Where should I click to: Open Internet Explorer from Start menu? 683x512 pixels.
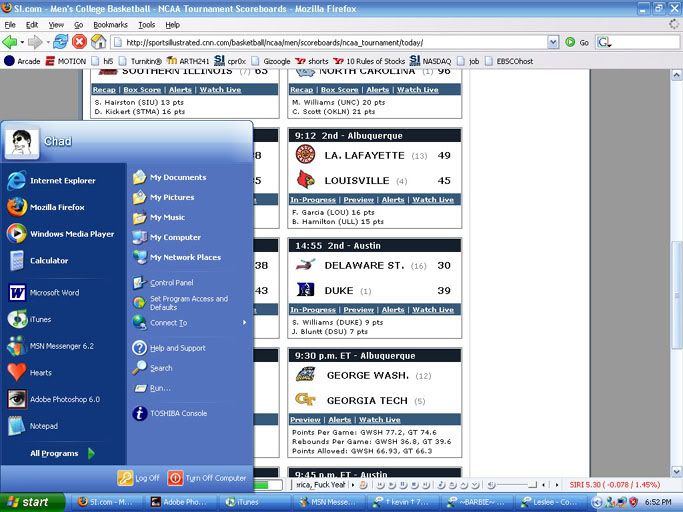51,180
